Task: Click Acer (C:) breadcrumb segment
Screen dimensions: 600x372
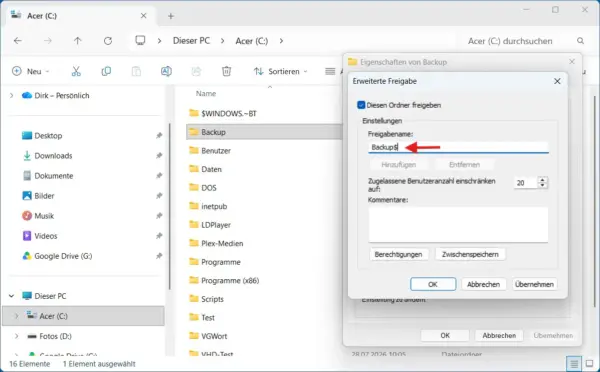Action: pyautogui.click(x=252, y=41)
